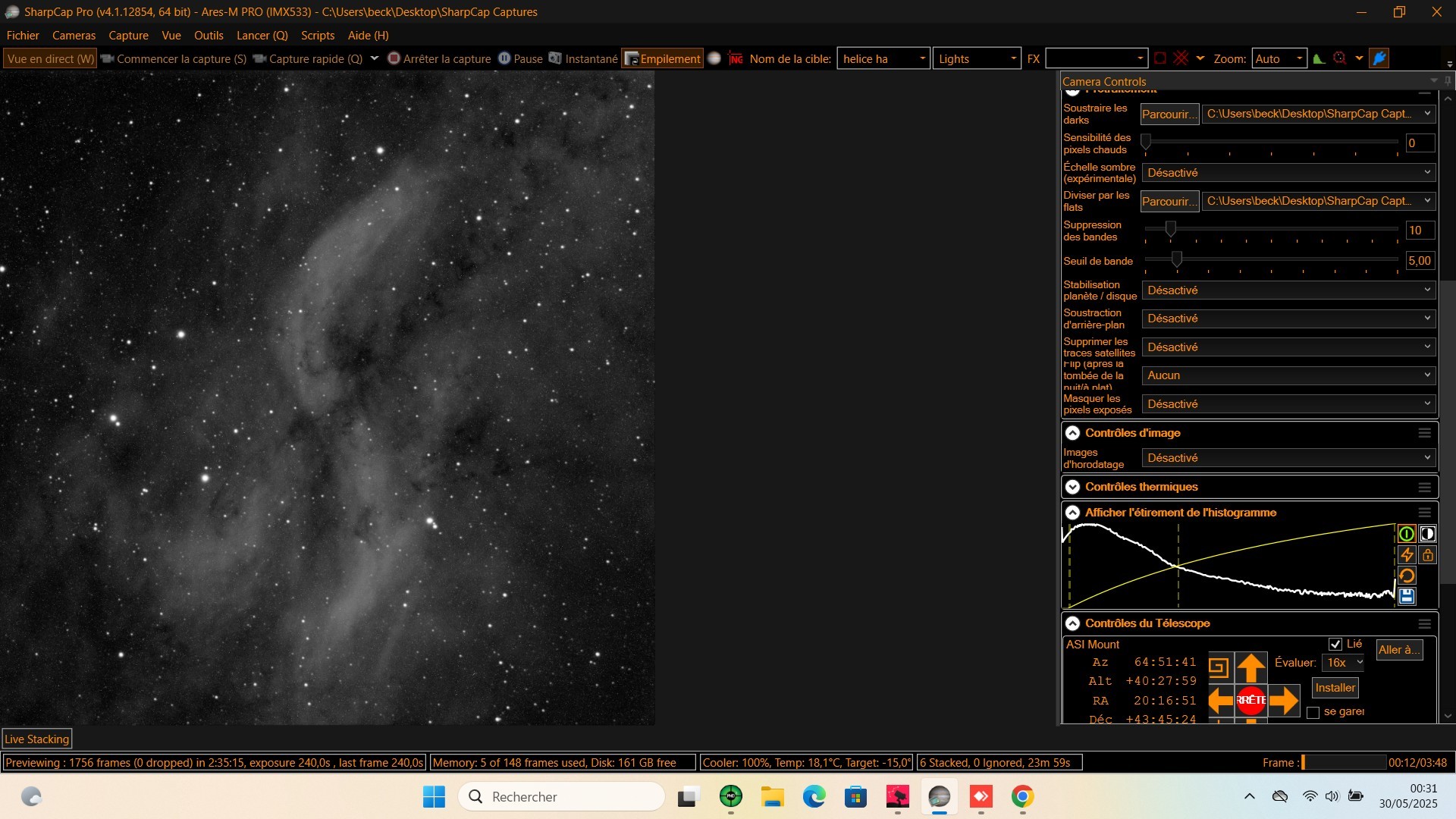Stop the mount with red ARRÊTE button
Image resolution: width=1456 pixels, height=819 pixels.
coord(1251,700)
